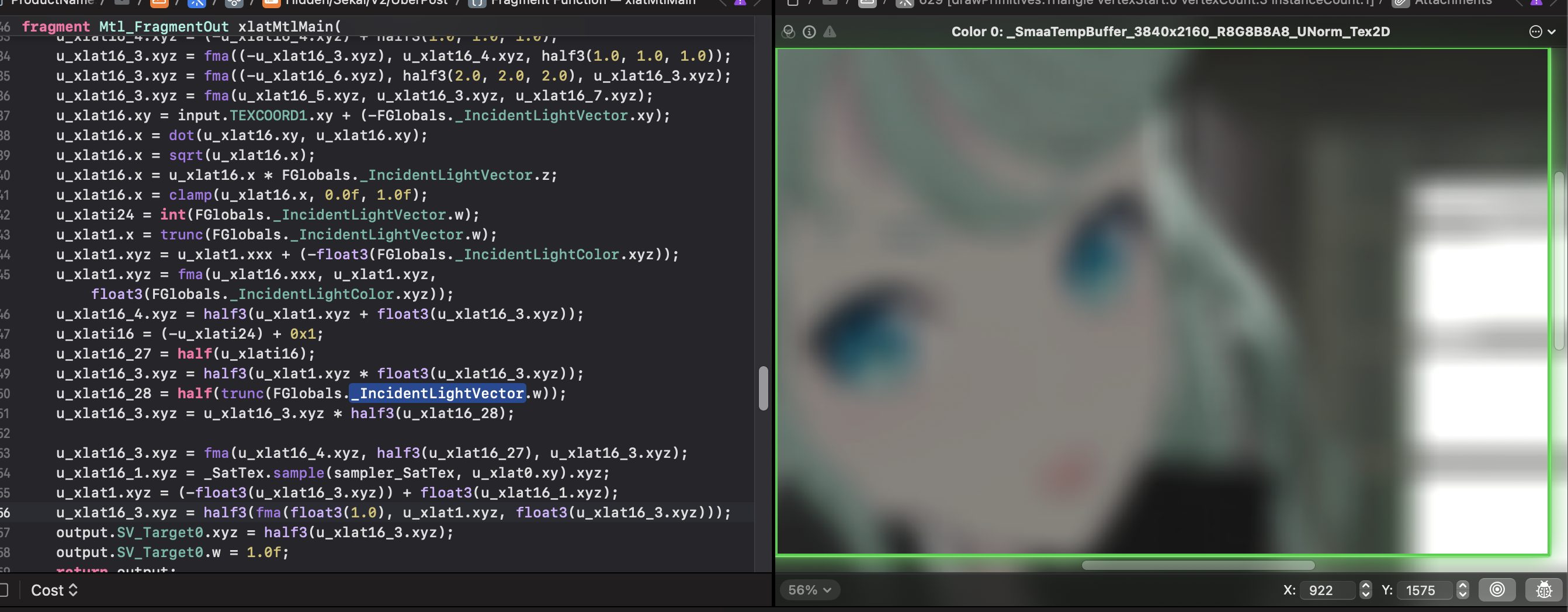1568x612 pixels.
Task: Click the sticky header fragment Mtl_FragmentOut xlatMtlMain(
Action: (181, 27)
